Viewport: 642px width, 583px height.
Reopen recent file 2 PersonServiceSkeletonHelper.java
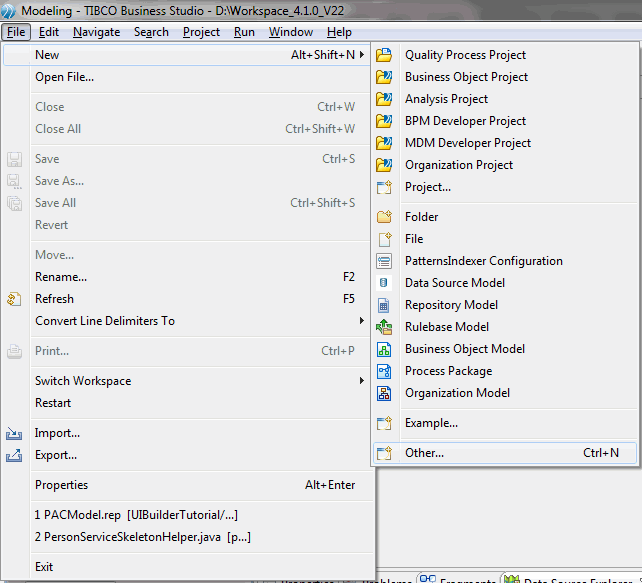tap(187, 537)
